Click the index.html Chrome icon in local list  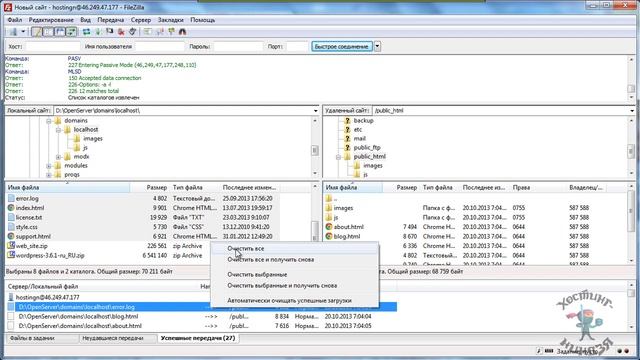coord(11,208)
